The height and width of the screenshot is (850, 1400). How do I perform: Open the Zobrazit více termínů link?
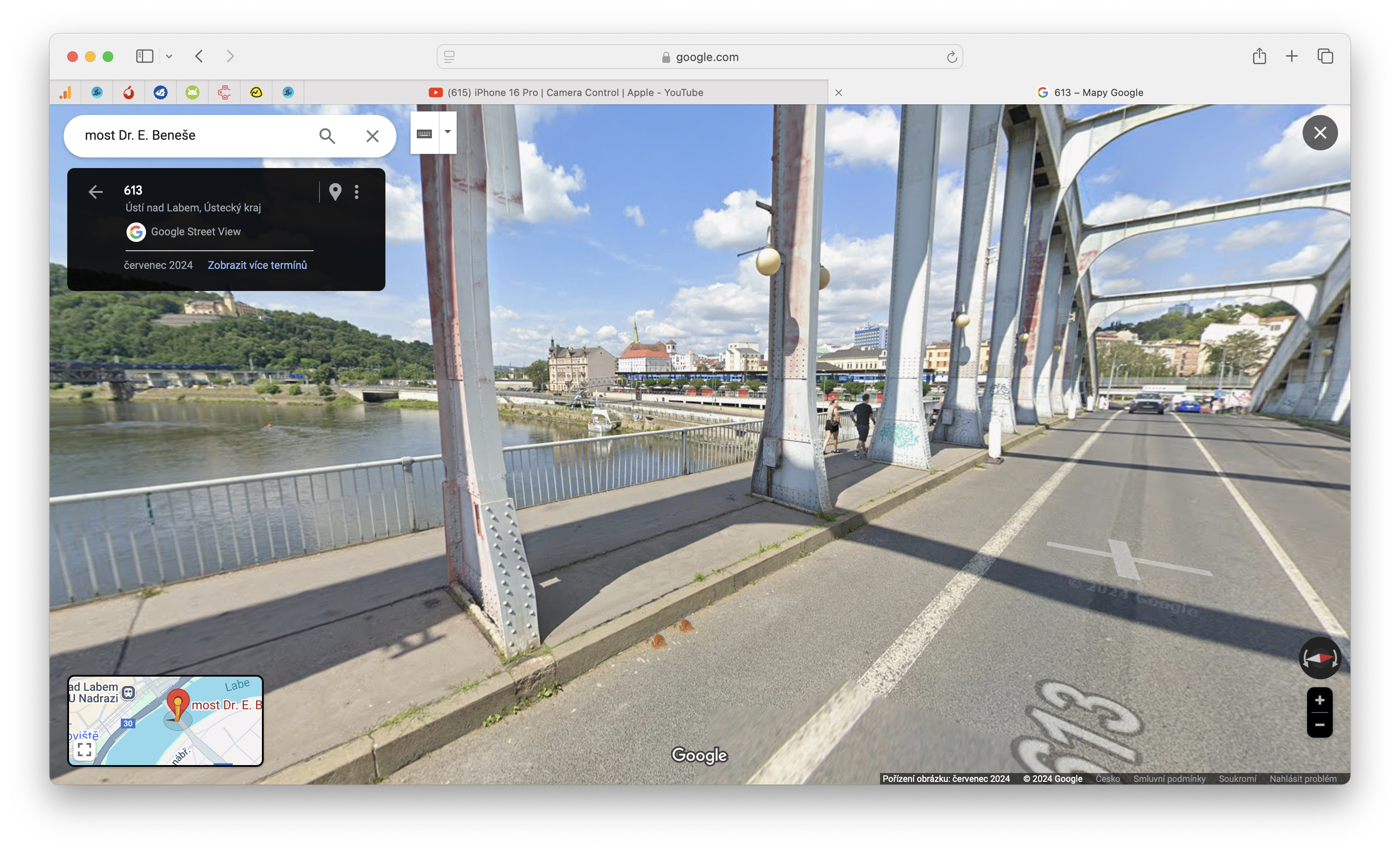pos(257,264)
